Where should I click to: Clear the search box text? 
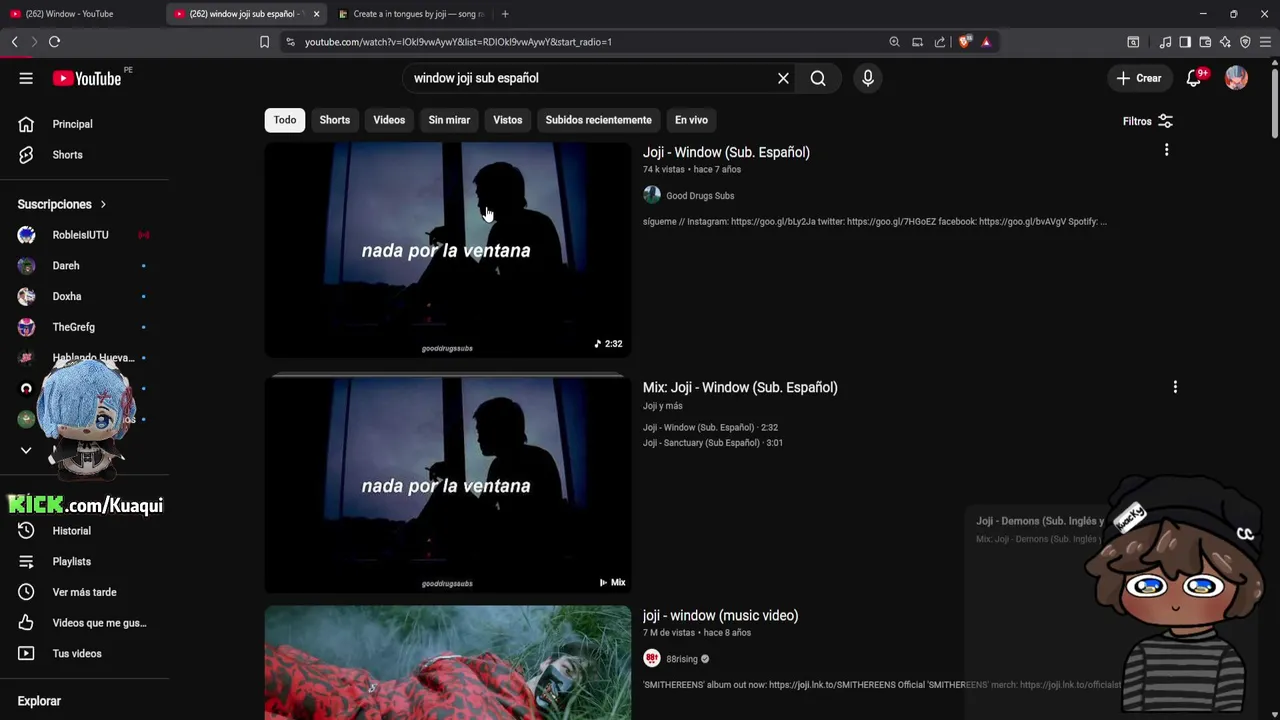(x=783, y=78)
